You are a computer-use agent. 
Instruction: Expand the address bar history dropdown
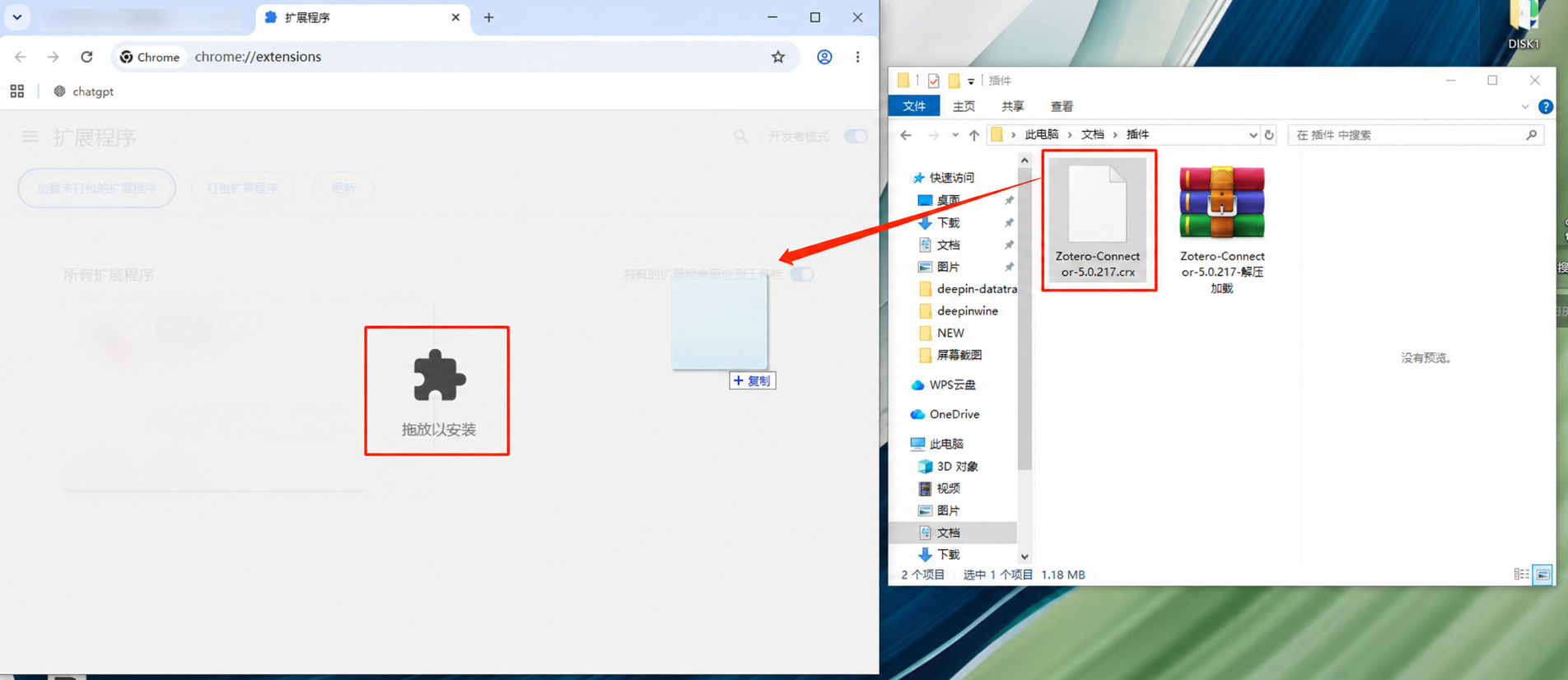(1253, 135)
